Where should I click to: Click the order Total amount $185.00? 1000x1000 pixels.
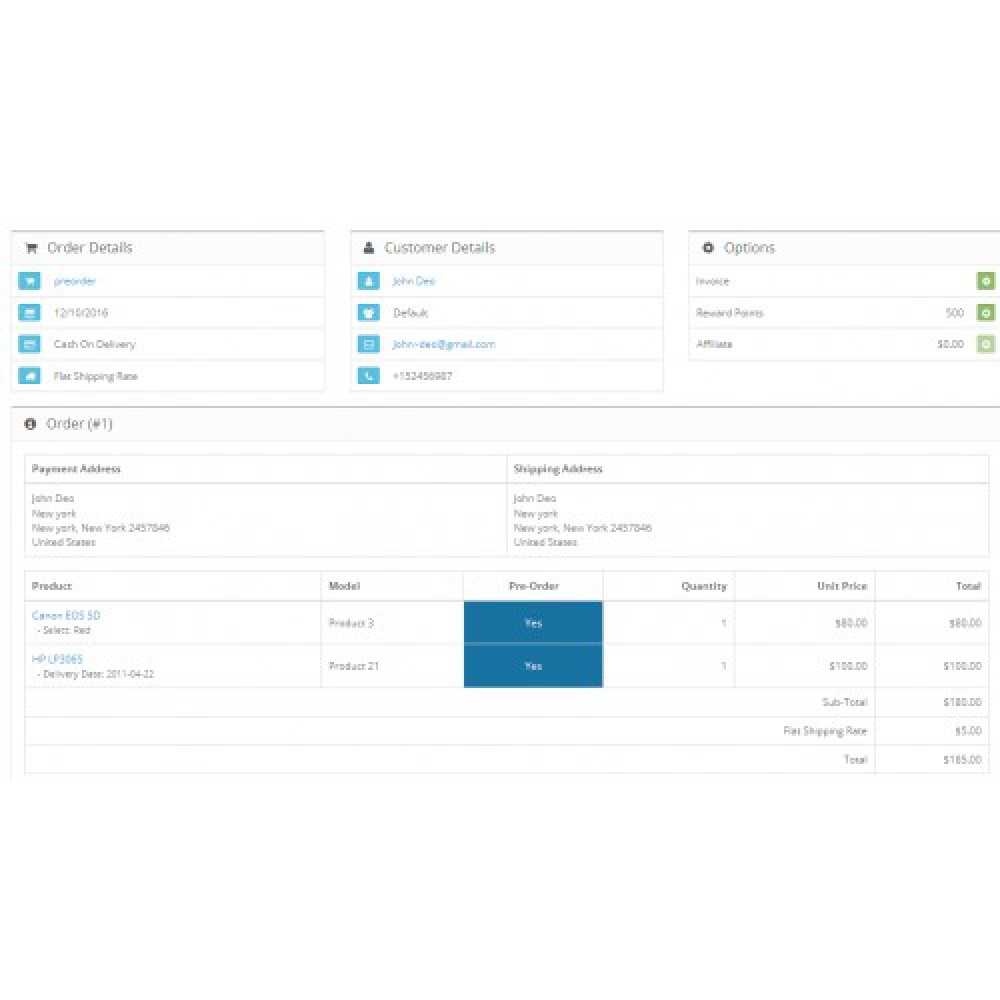[962, 760]
